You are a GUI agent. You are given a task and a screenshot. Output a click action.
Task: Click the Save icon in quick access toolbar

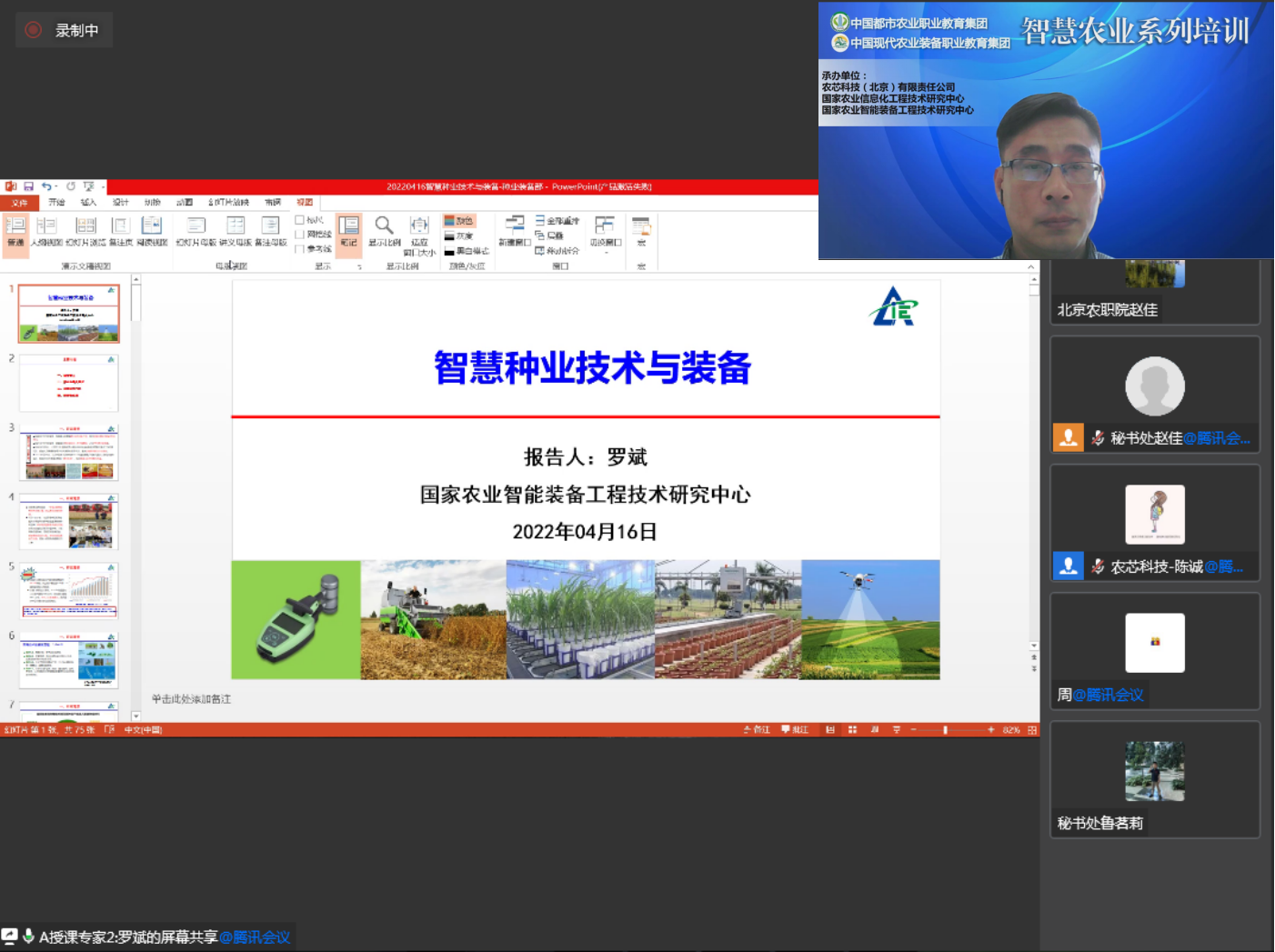28,186
